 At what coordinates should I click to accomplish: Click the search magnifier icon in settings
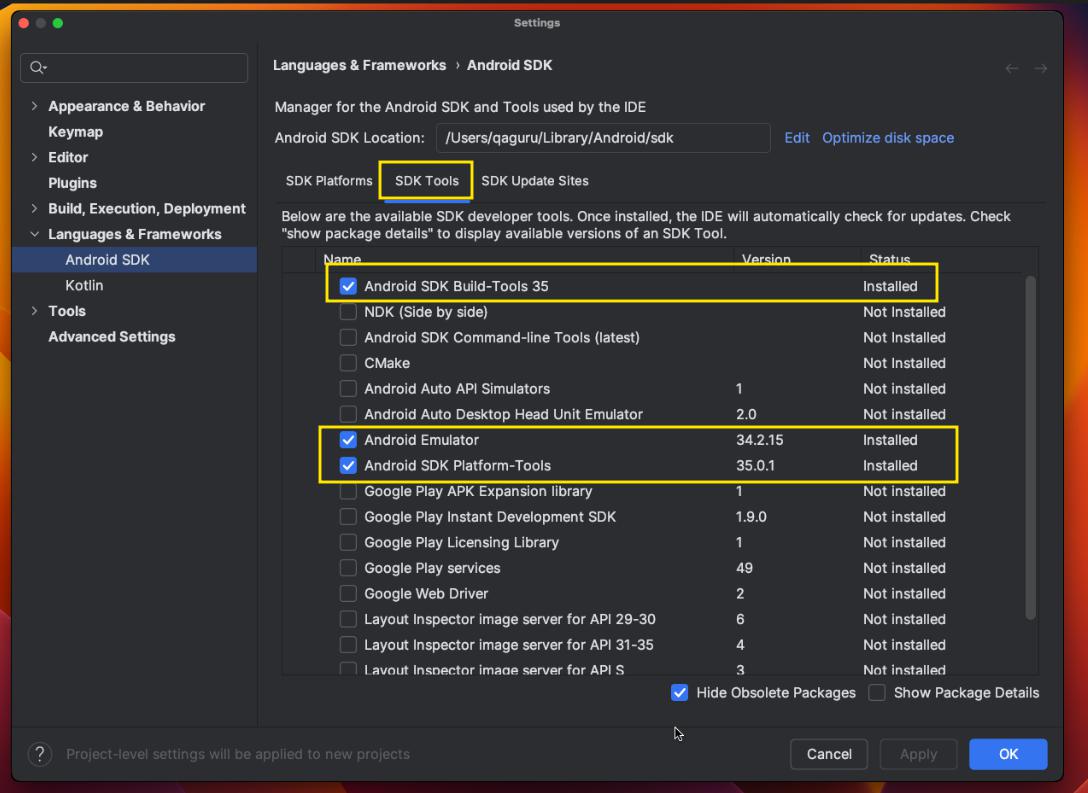(37, 67)
